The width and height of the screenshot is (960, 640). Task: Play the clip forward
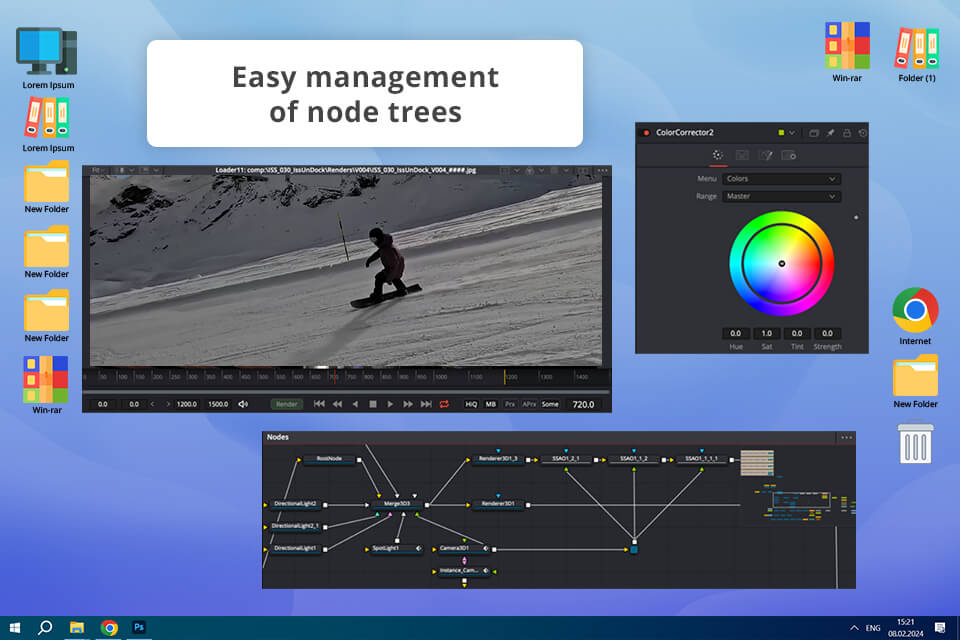coord(390,404)
